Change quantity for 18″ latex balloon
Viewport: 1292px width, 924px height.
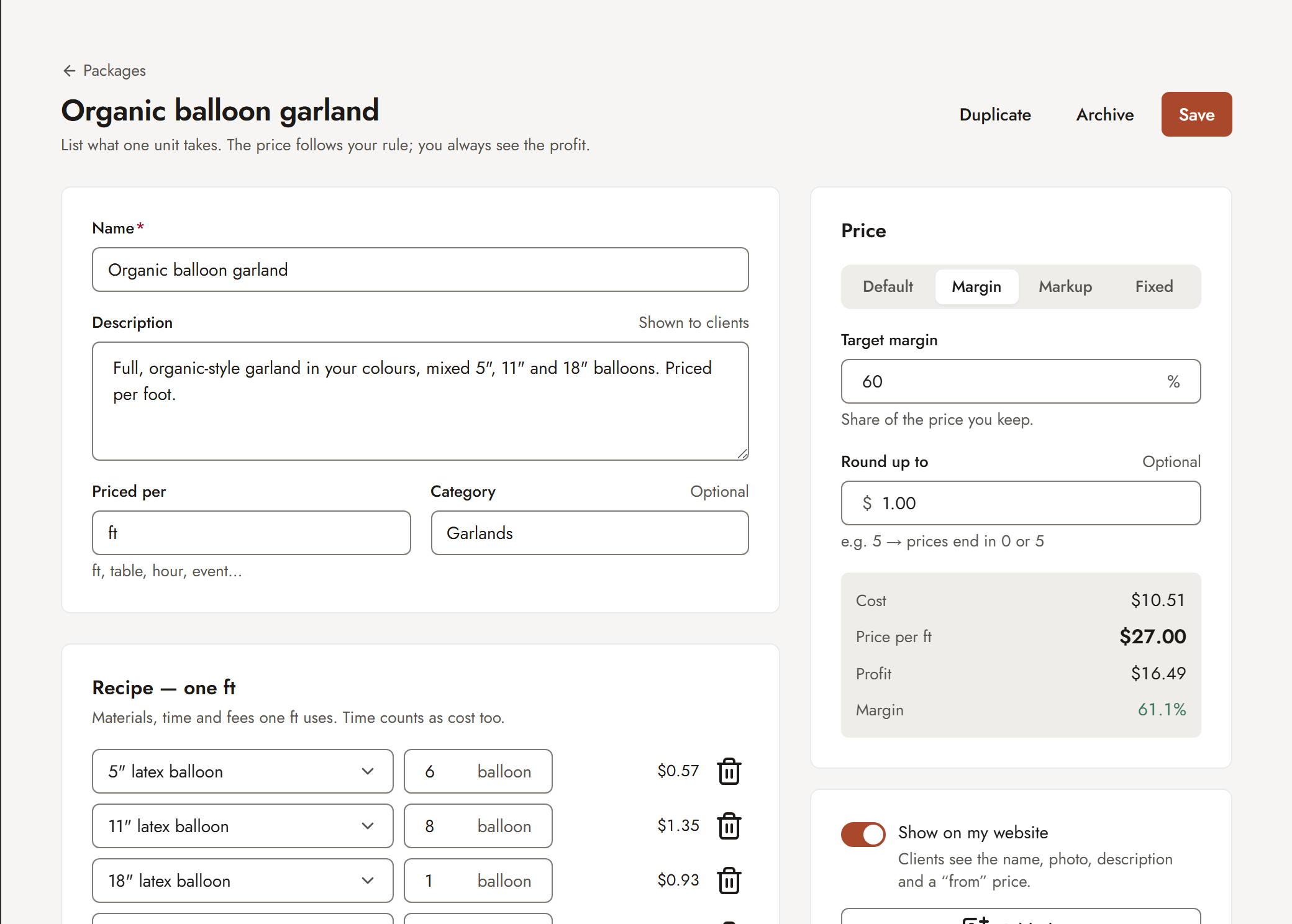478,881
